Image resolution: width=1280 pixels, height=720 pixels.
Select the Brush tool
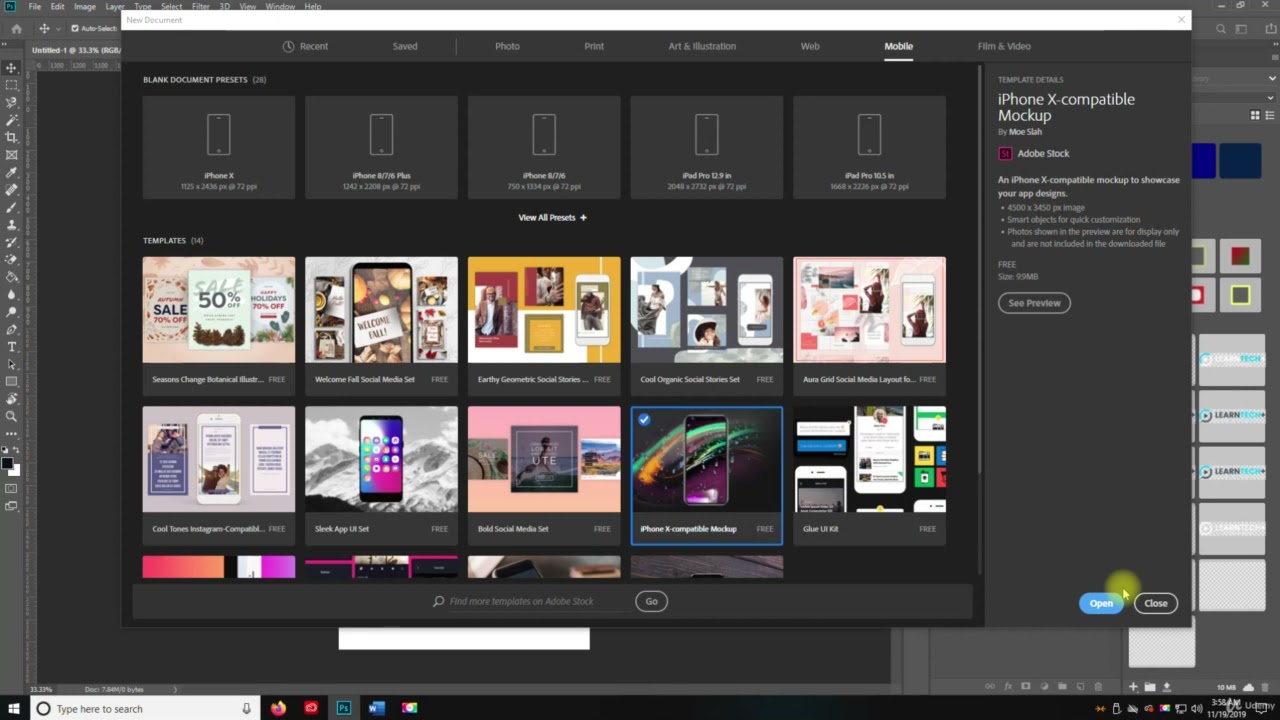(x=12, y=207)
